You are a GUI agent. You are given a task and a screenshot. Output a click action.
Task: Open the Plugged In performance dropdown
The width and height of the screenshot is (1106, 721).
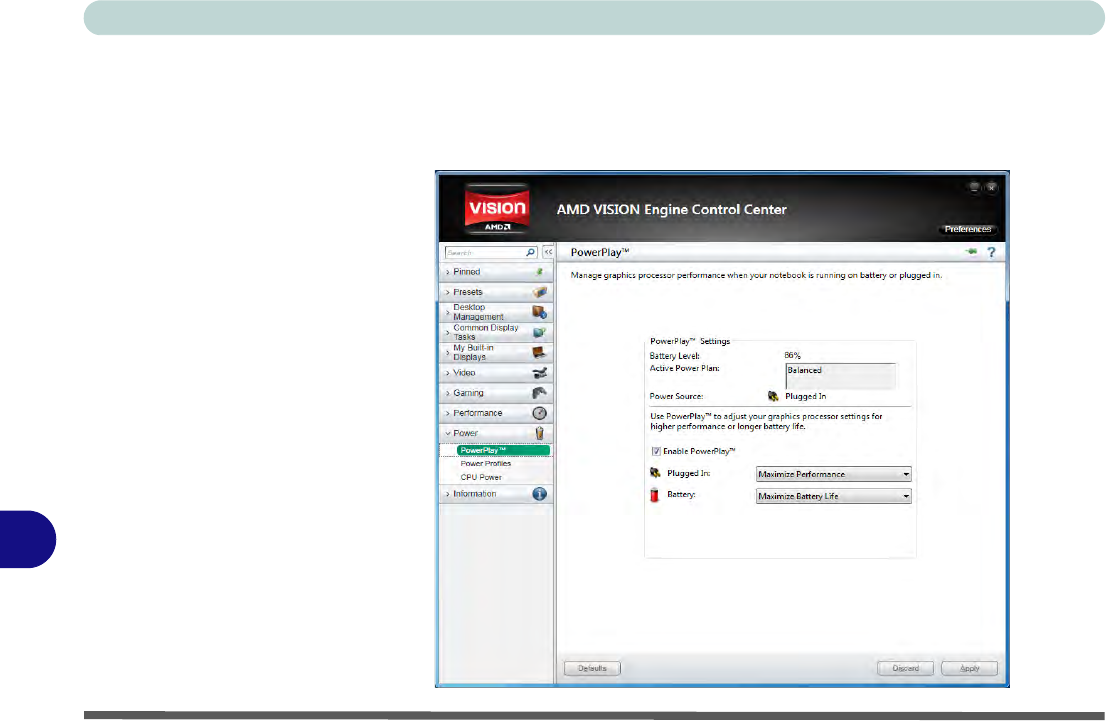(x=833, y=474)
